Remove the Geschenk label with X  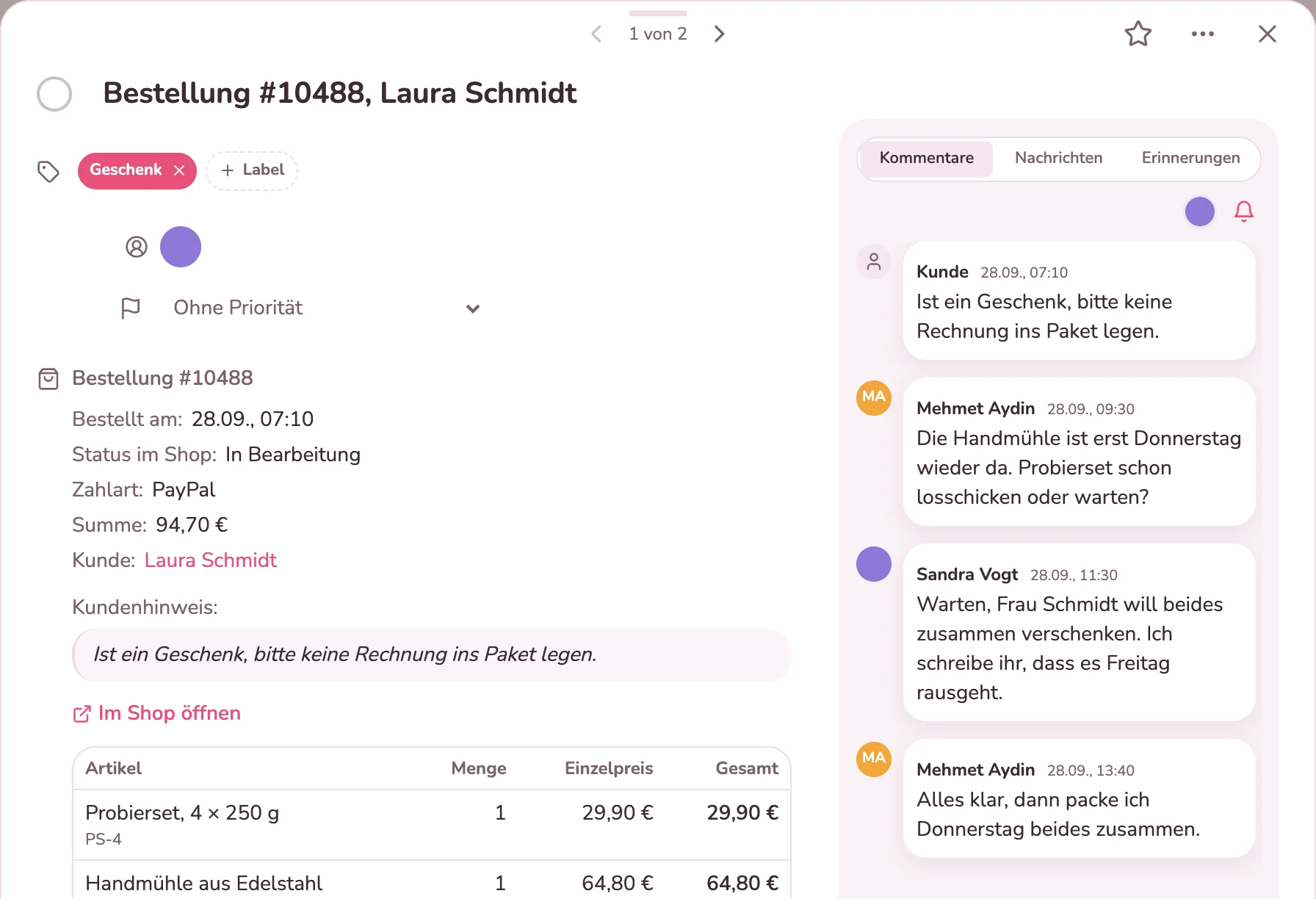[179, 170]
